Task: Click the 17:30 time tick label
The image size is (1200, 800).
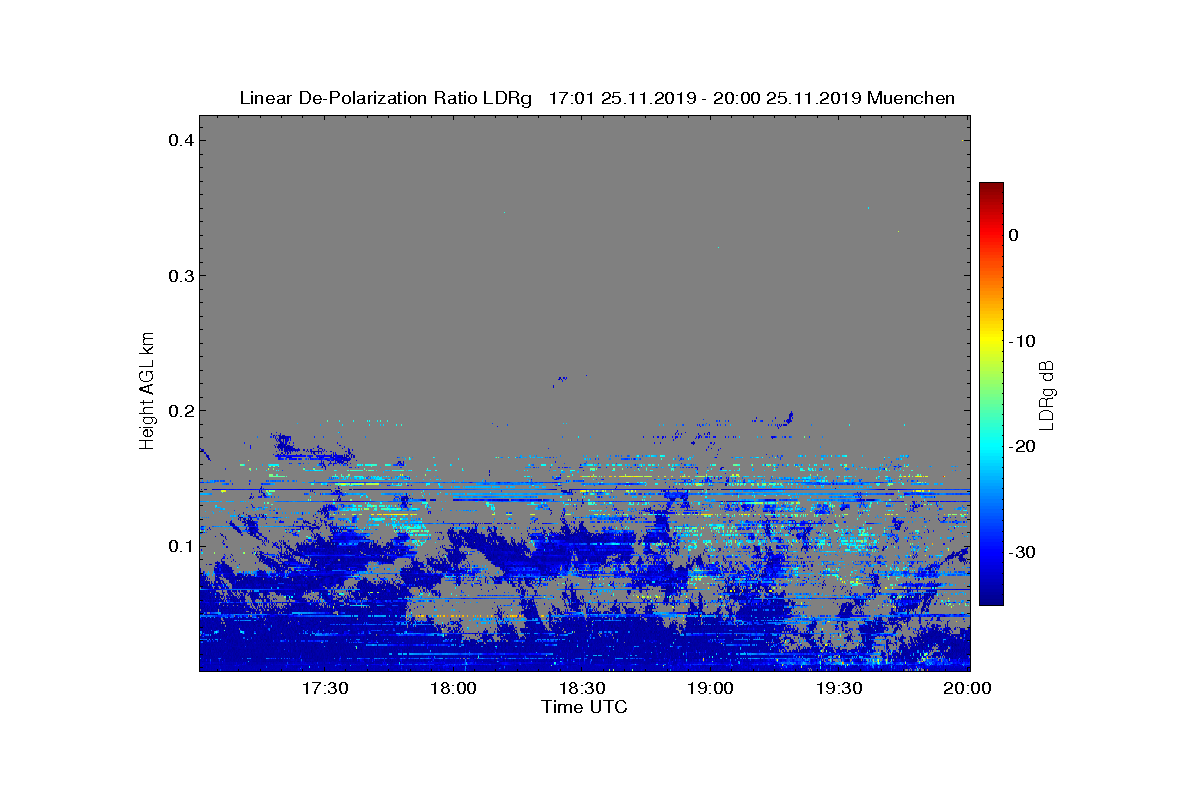Action: pos(324,689)
